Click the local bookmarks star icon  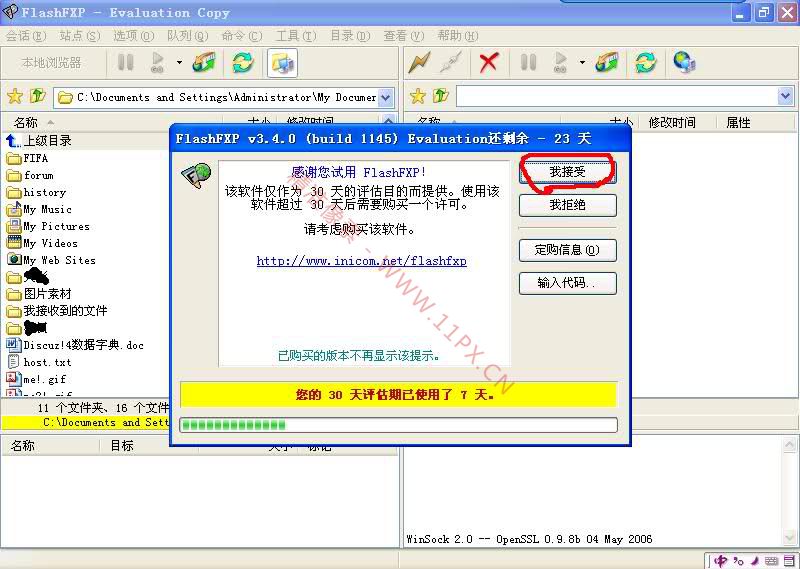[15, 97]
